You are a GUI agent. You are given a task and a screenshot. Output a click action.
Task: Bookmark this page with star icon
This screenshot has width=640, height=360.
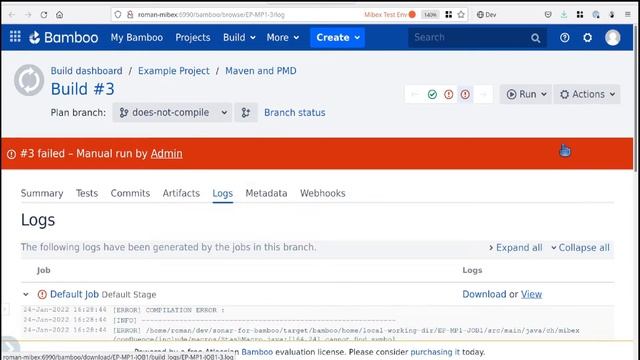(461, 15)
